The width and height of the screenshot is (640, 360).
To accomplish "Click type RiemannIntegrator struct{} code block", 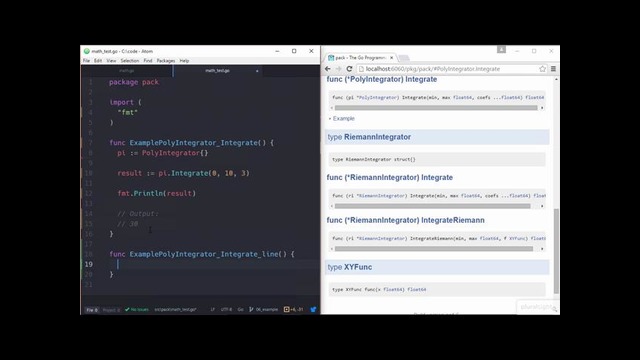I will pyautogui.click(x=437, y=159).
